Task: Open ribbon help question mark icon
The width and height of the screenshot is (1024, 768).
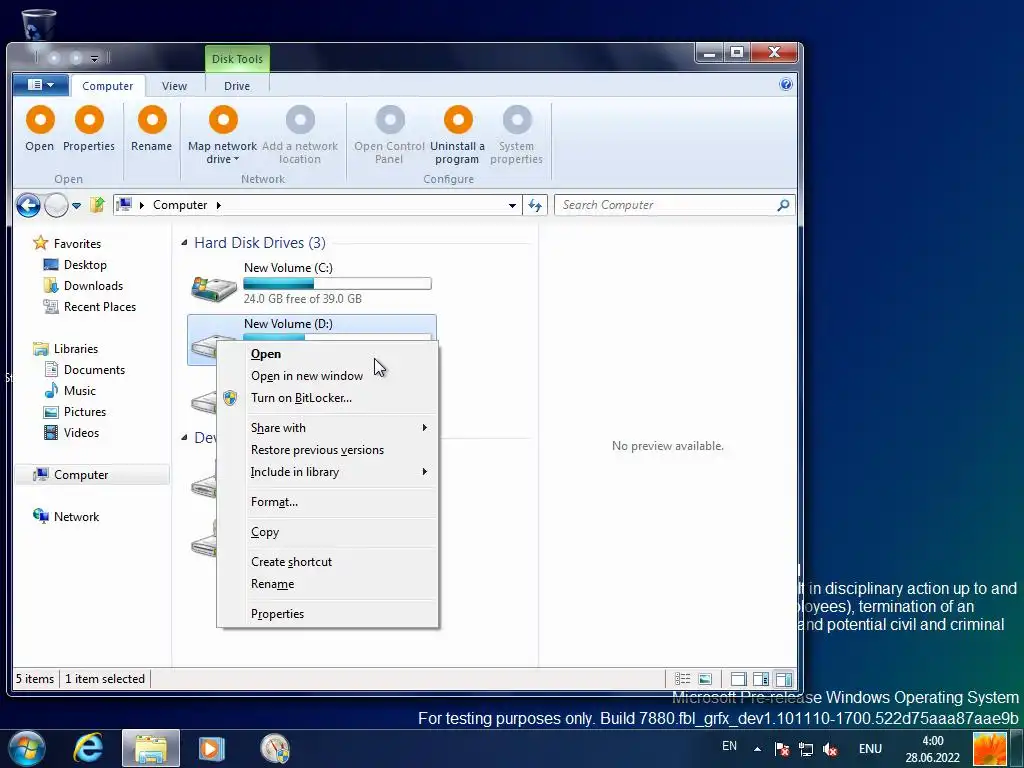Action: tap(786, 84)
